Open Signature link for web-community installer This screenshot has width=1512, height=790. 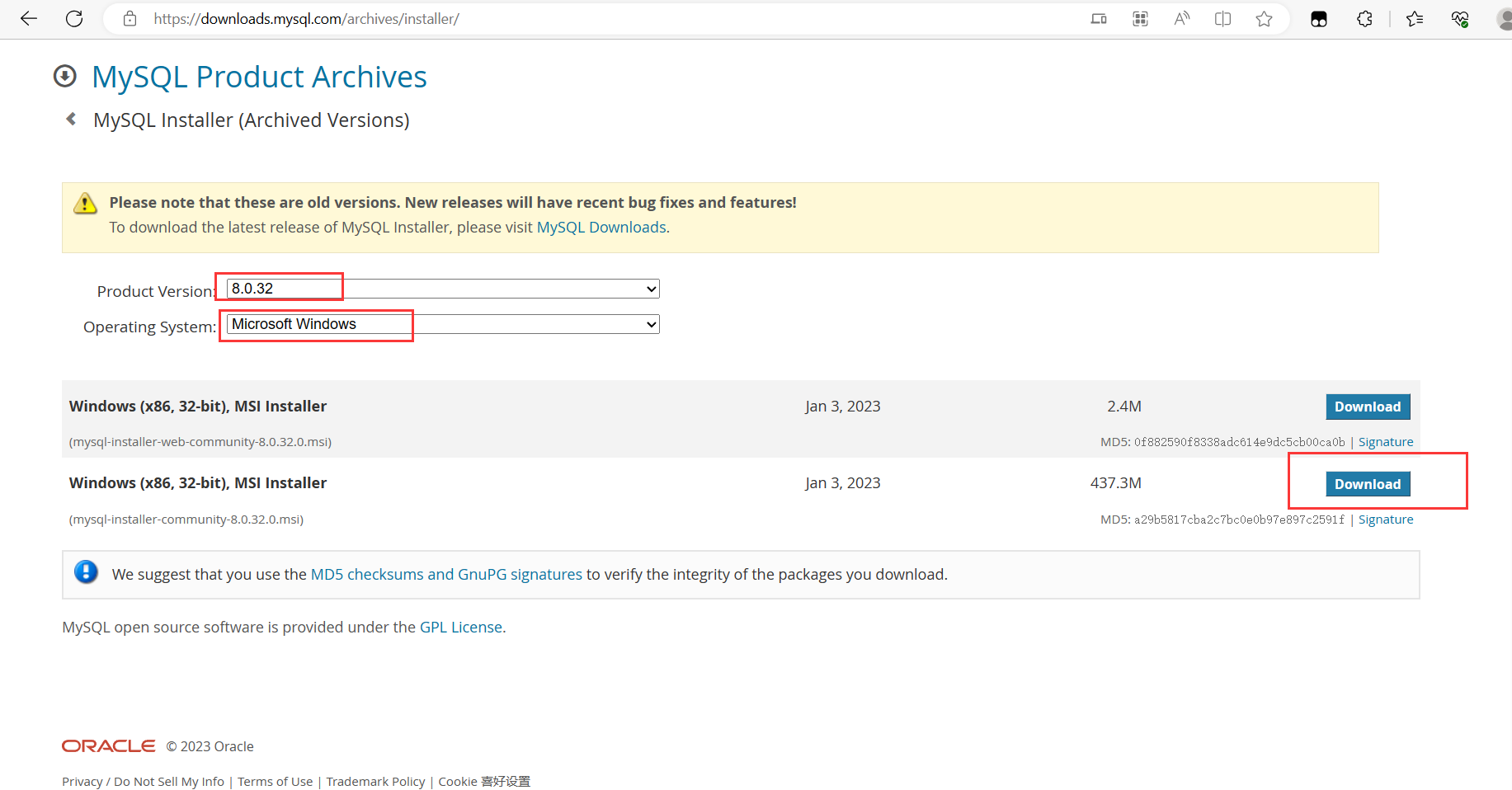pyautogui.click(x=1386, y=442)
